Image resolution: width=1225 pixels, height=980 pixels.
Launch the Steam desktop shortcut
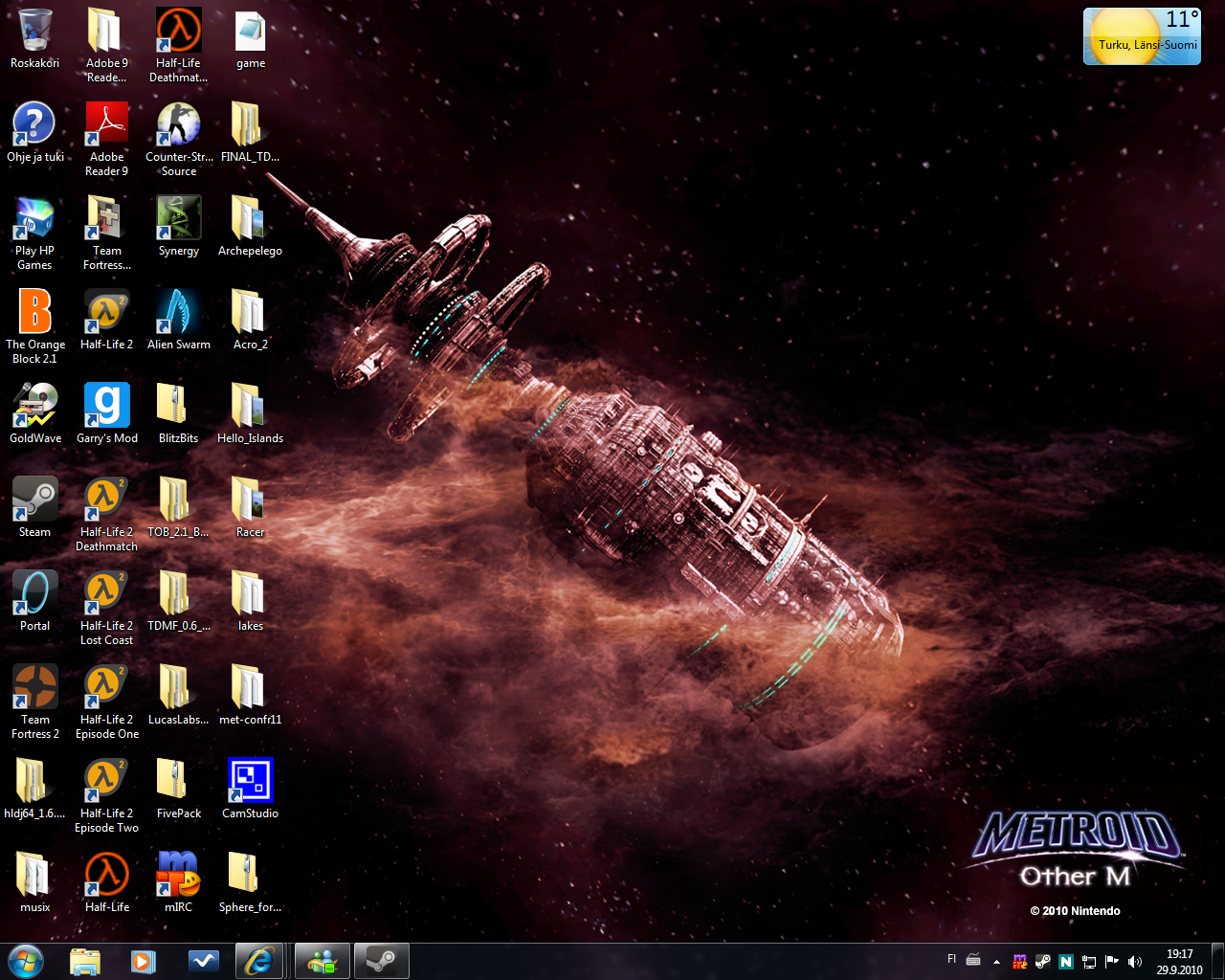(35, 507)
